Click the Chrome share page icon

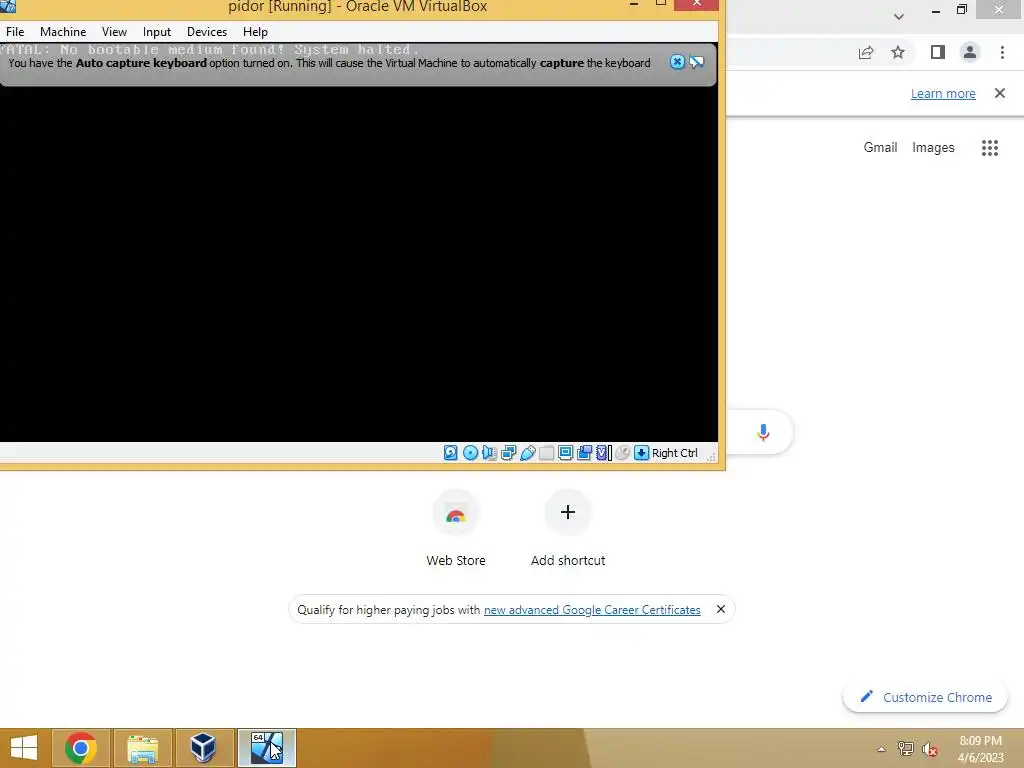pos(866,52)
